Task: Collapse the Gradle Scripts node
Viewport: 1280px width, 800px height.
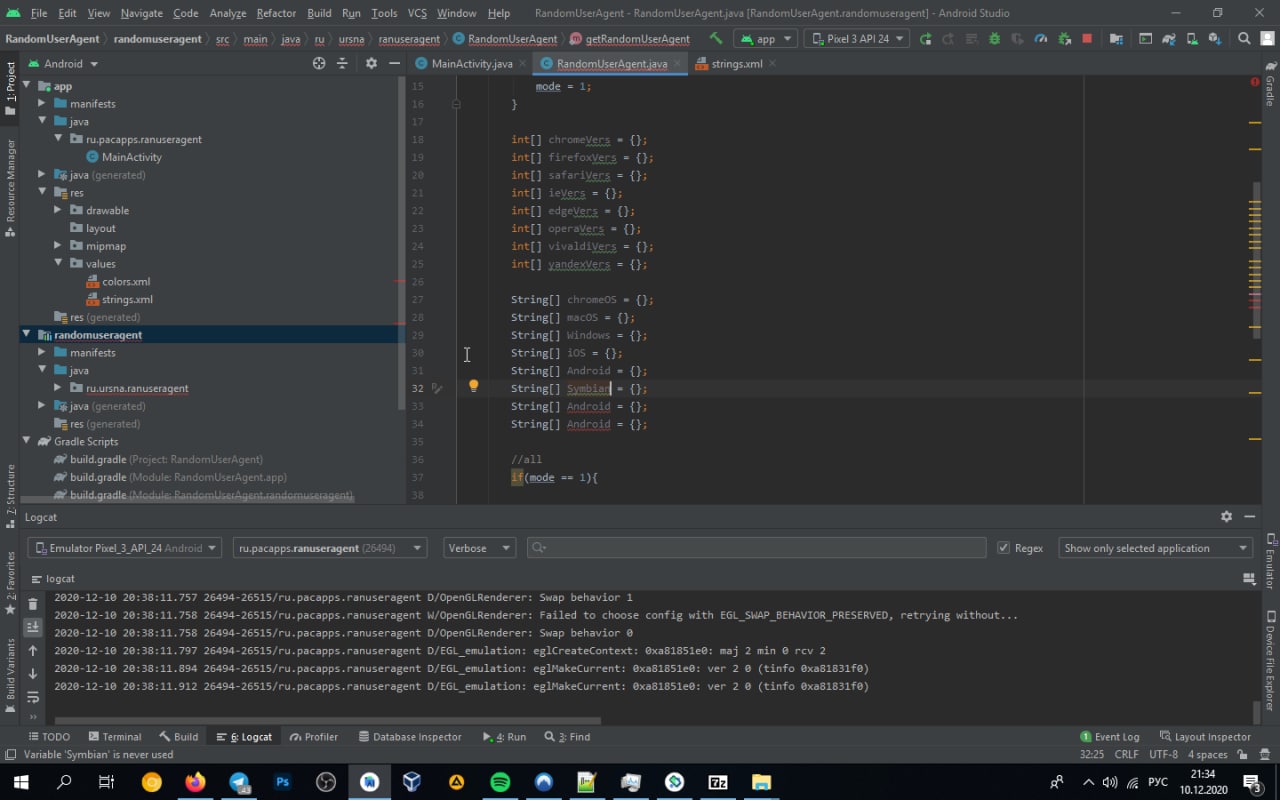Action: 26,441
